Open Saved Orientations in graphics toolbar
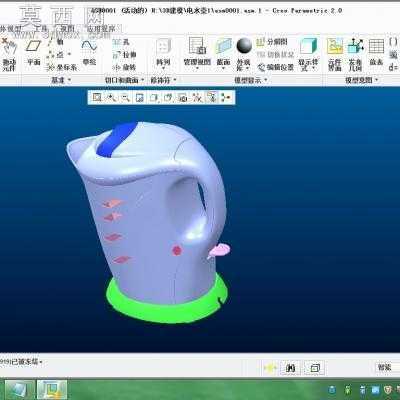400x400 pixels. [168, 97]
